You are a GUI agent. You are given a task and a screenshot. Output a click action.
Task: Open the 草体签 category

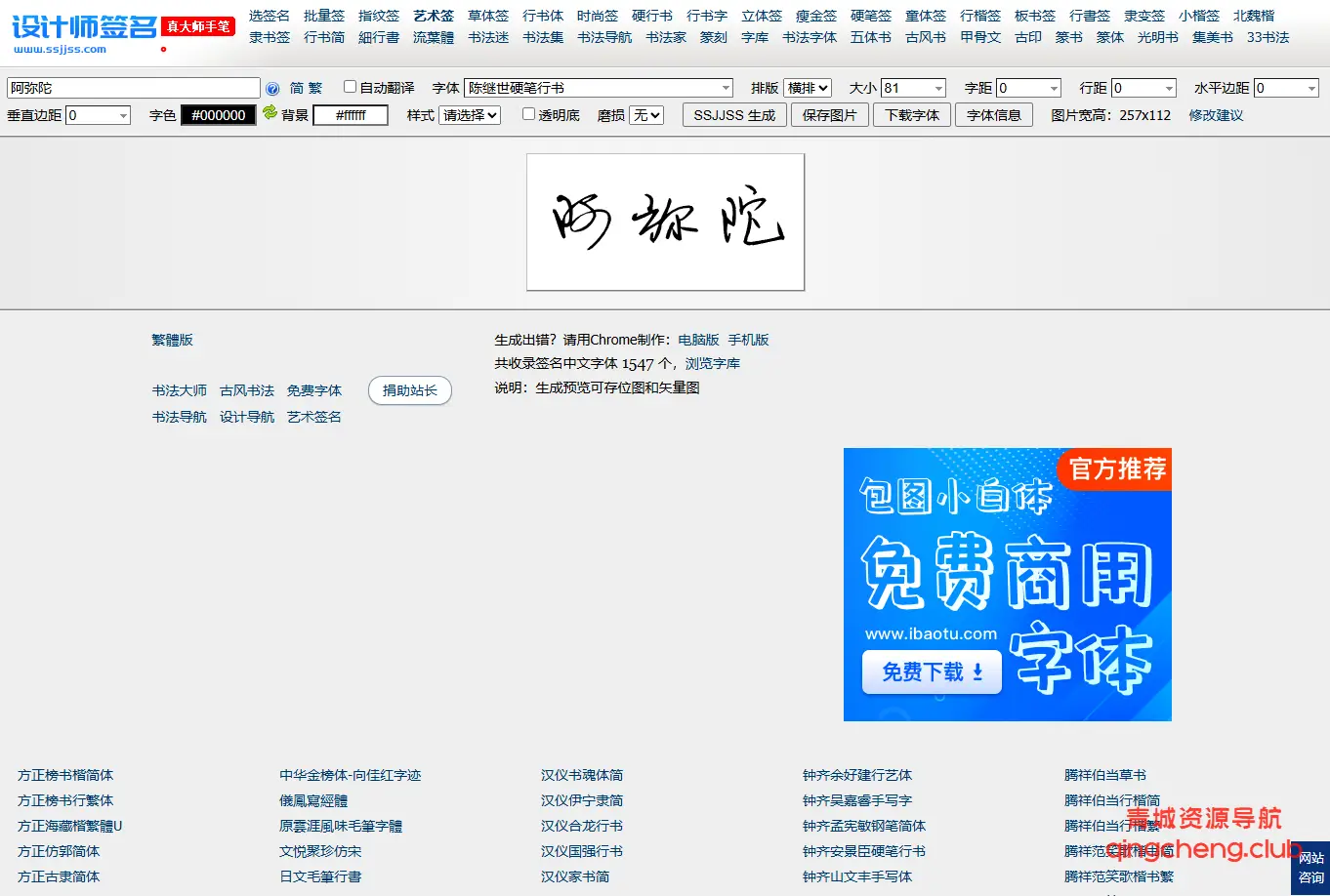[488, 15]
